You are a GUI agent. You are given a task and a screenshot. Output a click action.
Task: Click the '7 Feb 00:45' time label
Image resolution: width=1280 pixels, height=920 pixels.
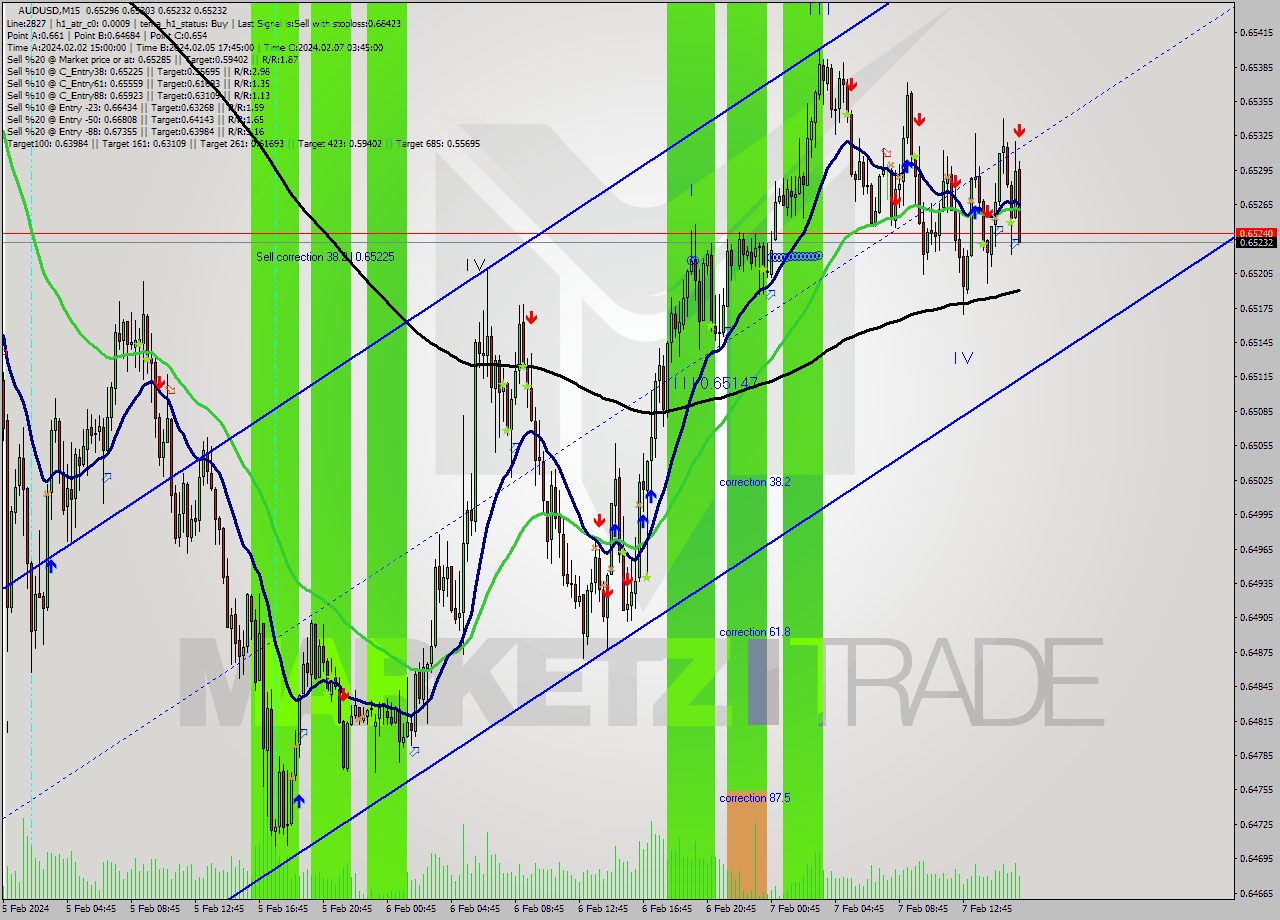pyautogui.click(x=795, y=909)
